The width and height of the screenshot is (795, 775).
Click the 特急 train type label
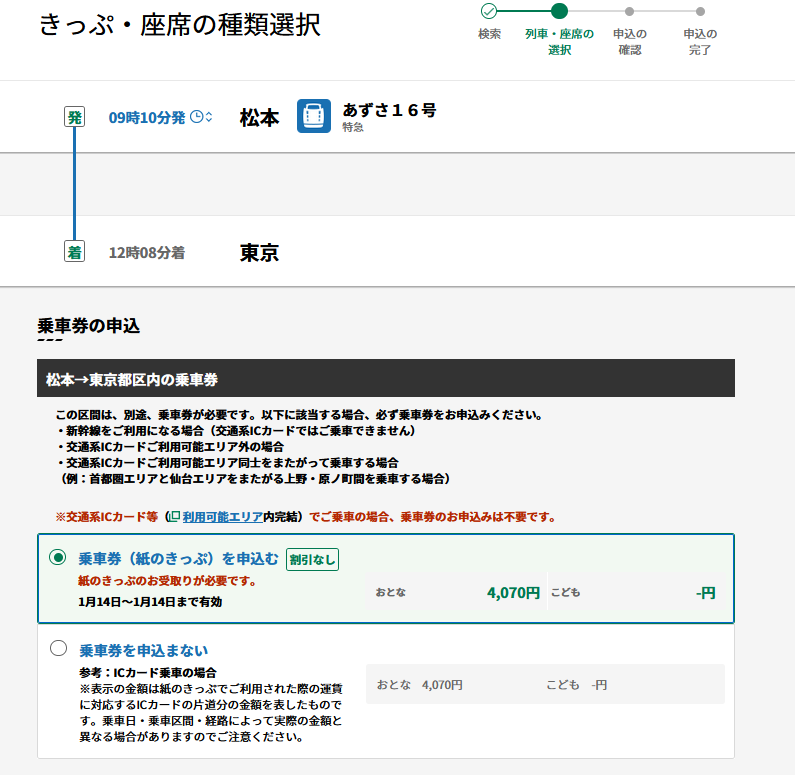[x=353, y=127]
